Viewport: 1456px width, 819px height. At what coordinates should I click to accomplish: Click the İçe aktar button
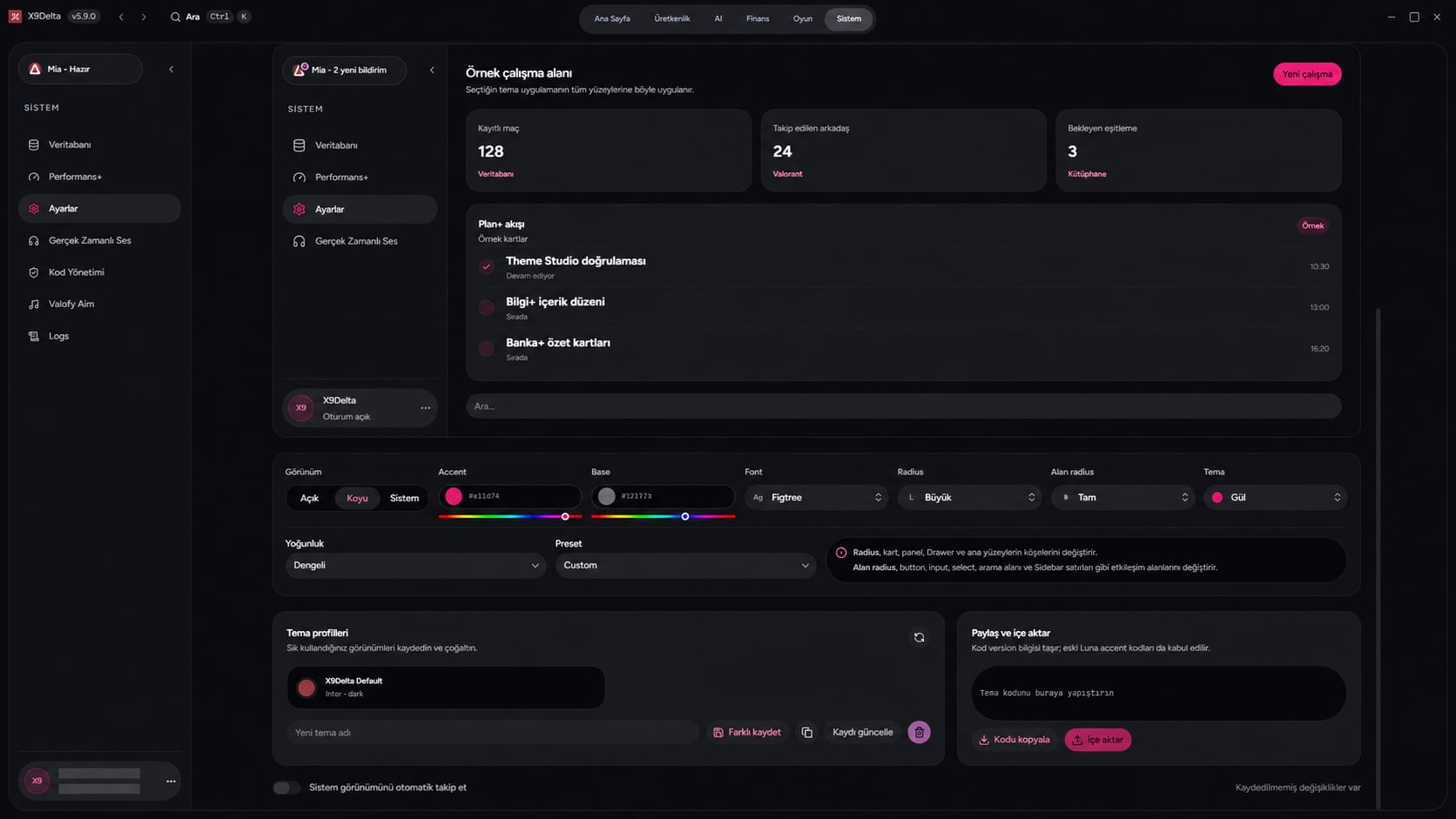pos(1098,740)
